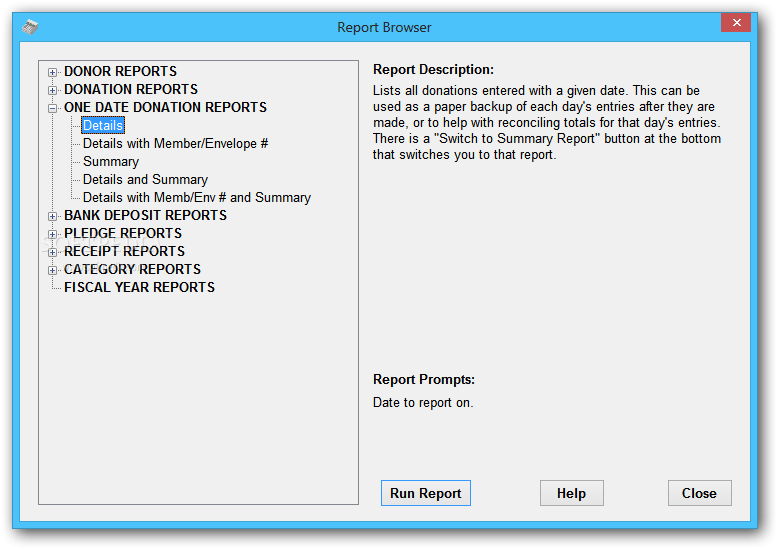Select the DONATION REPORTS label
The height and width of the screenshot is (549, 778).
tap(131, 89)
